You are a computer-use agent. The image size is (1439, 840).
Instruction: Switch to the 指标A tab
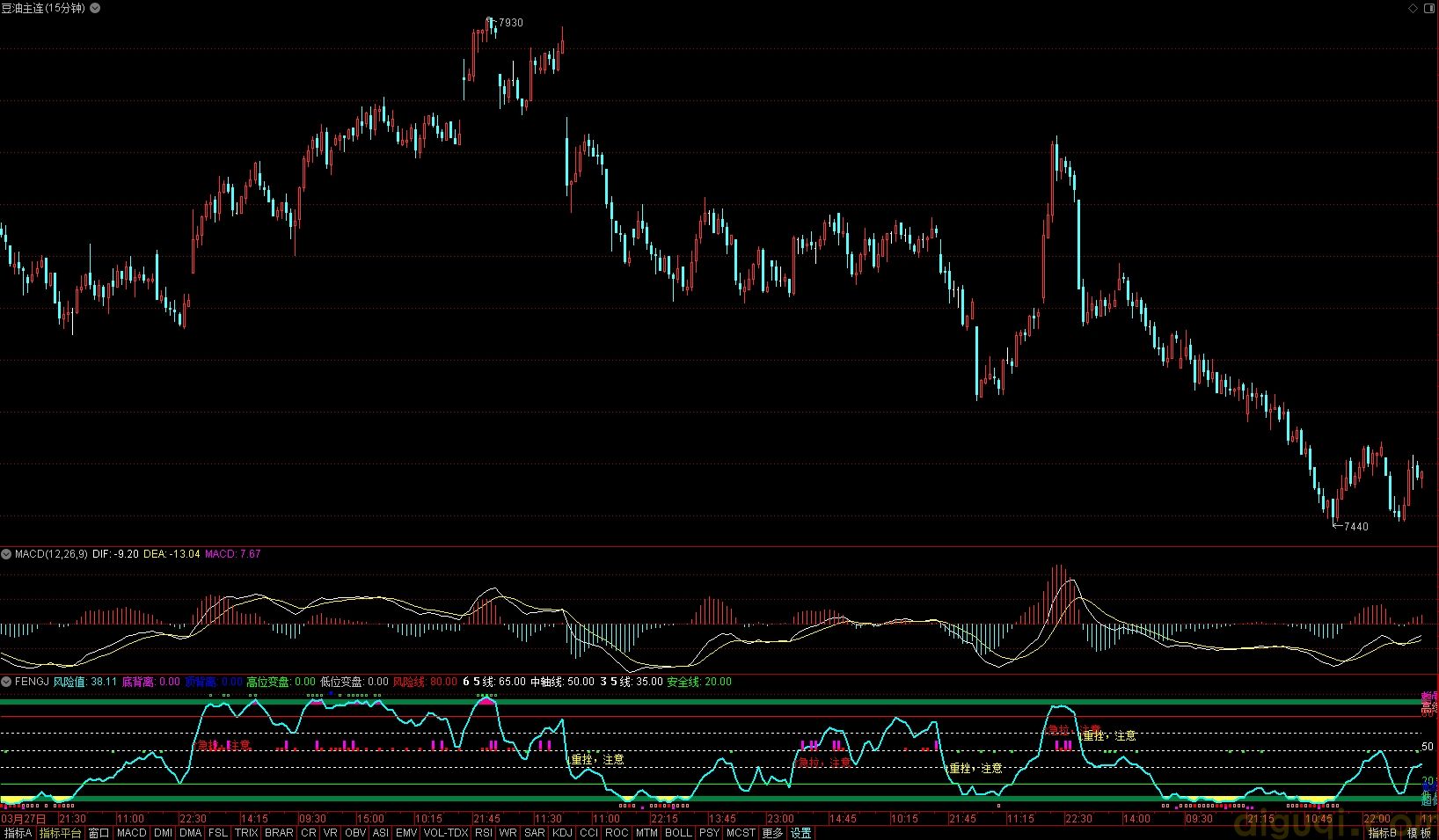[x=18, y=833]
